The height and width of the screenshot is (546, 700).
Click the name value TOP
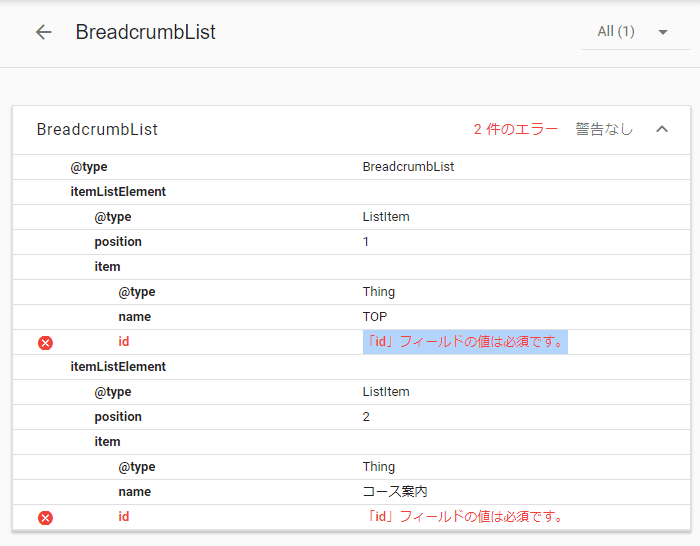375,317
